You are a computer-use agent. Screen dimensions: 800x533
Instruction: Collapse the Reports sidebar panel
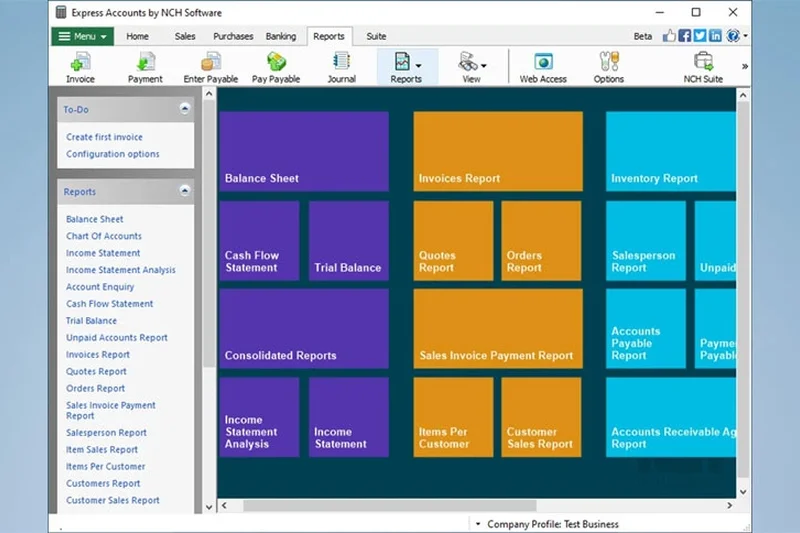(x=185, y=191)
